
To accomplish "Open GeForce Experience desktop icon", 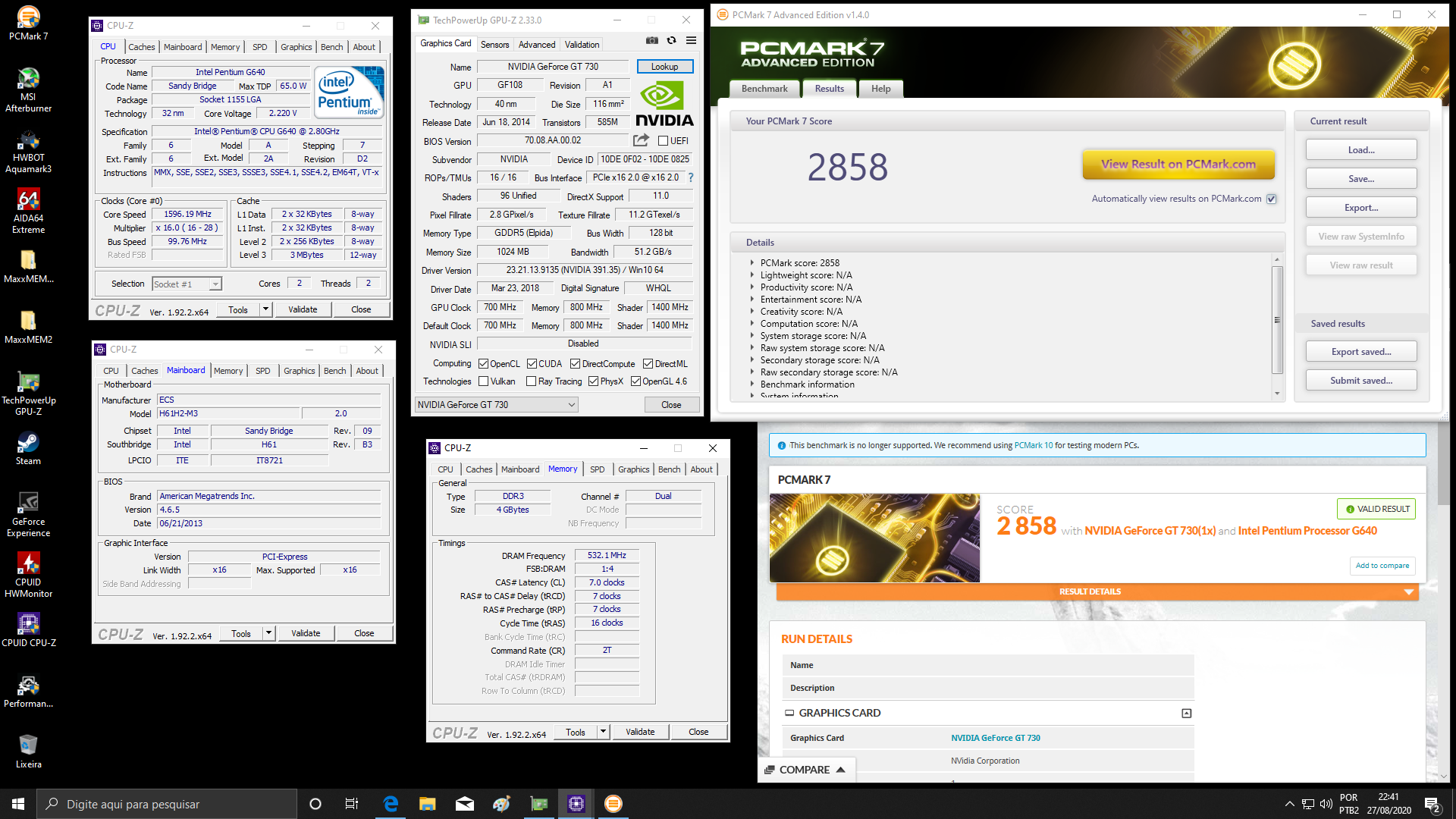I will pyautogui.click(x=28, y=514).
